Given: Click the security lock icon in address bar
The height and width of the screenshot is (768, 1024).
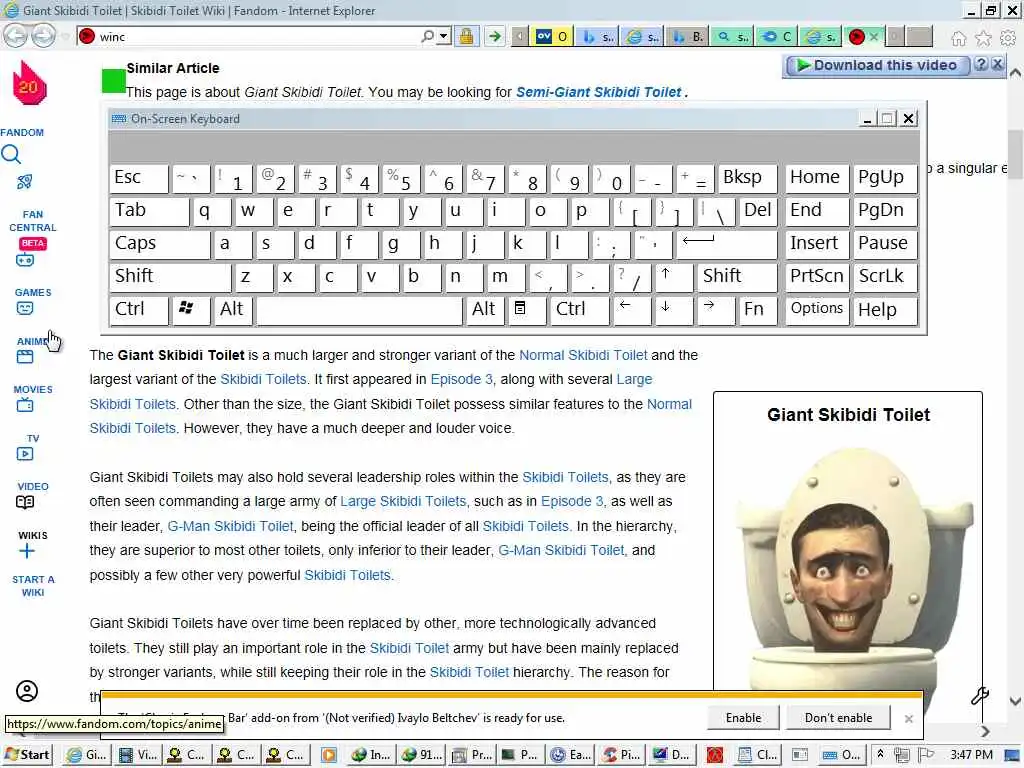Looking at the screenshot, I should (x=466, y=37).
